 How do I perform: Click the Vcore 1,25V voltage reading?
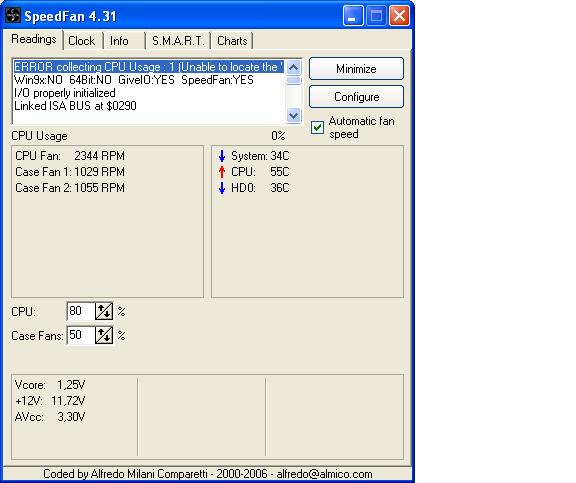coord(50,385)
